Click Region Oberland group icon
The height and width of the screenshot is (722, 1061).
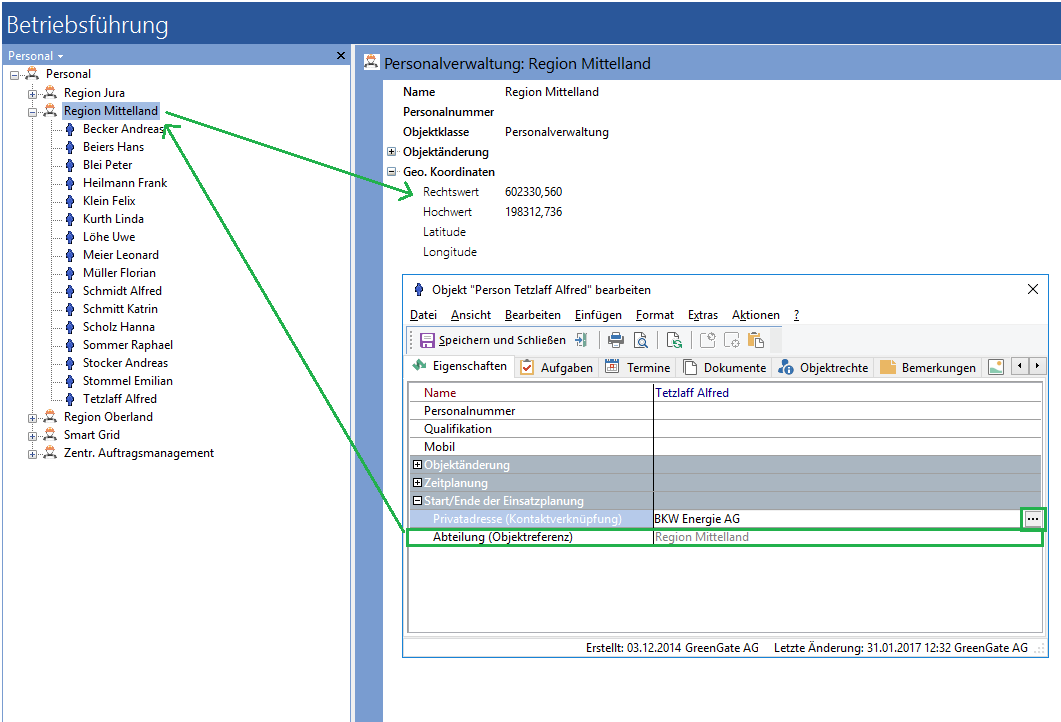(50, 416)
